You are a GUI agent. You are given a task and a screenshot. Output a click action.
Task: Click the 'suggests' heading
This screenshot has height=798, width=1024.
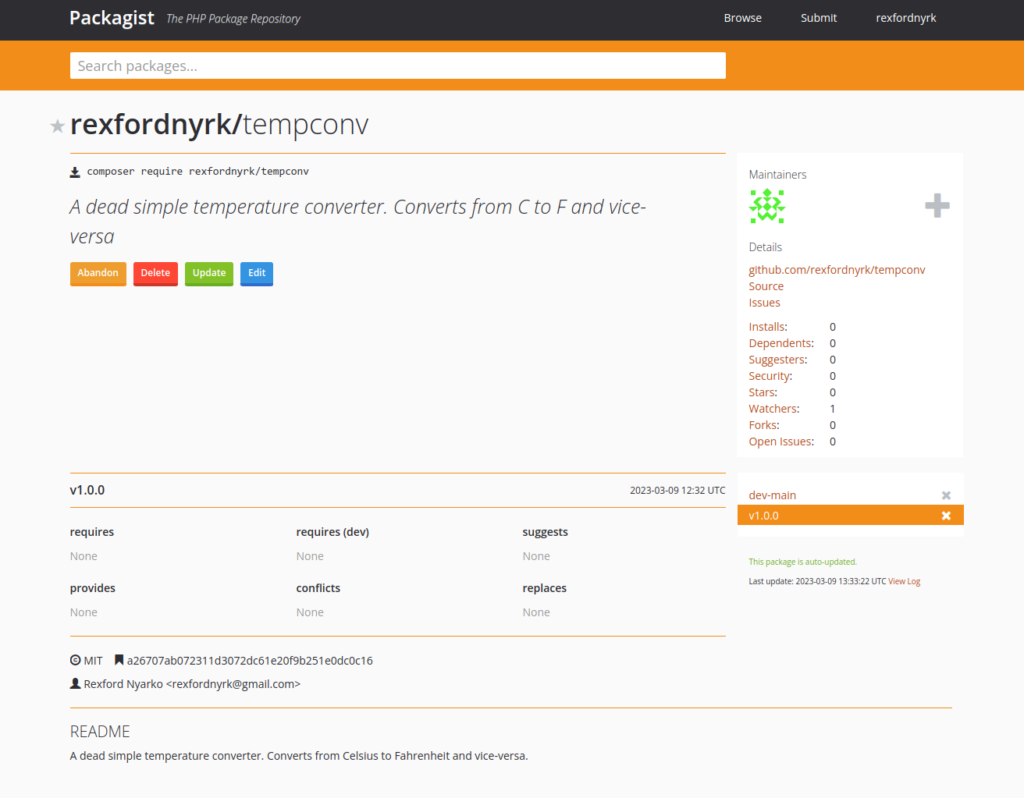pos(545,532)
